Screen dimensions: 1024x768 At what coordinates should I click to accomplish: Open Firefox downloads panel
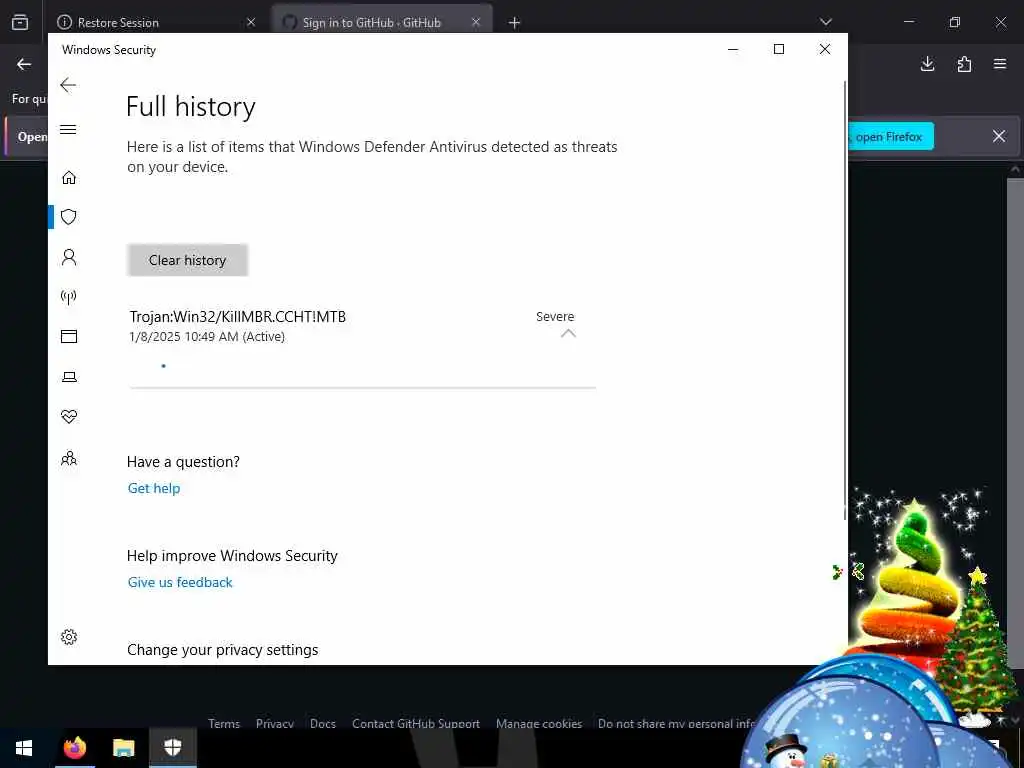[927, 64]
